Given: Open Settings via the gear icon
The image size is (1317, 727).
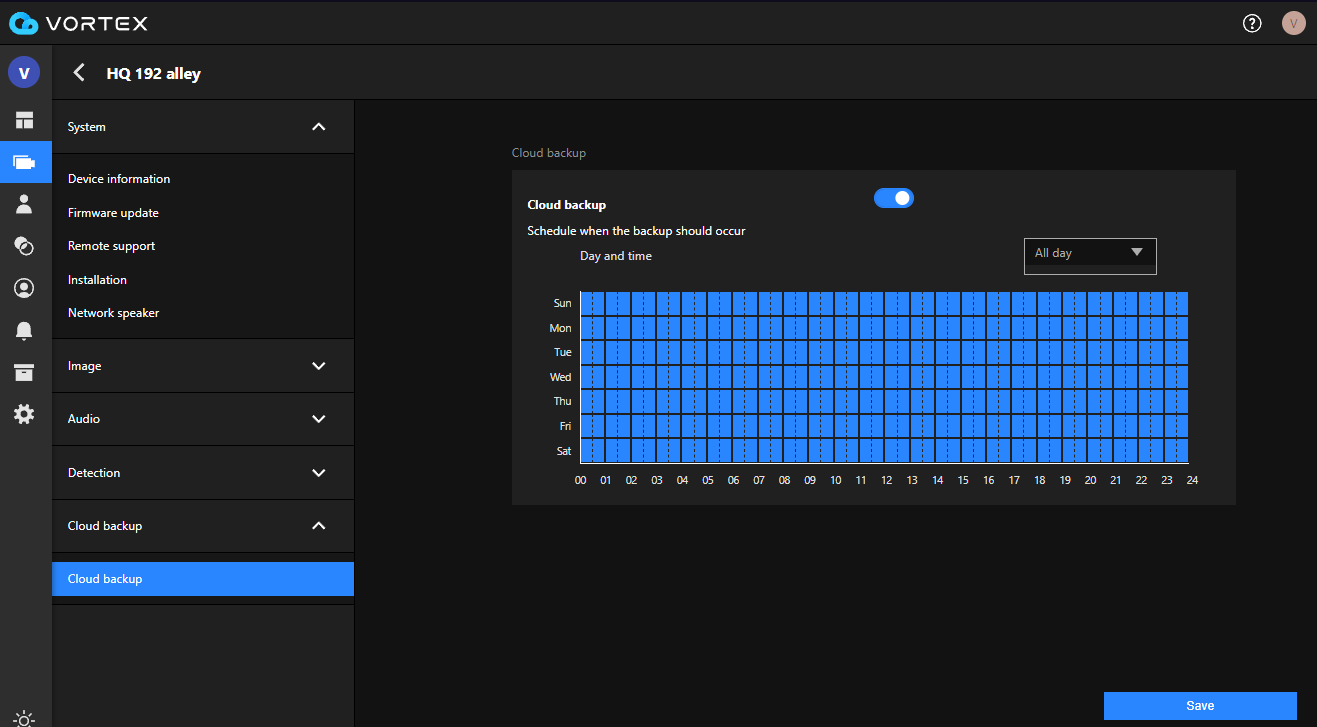Looking at the screenshot, I should tap(24, 413).
